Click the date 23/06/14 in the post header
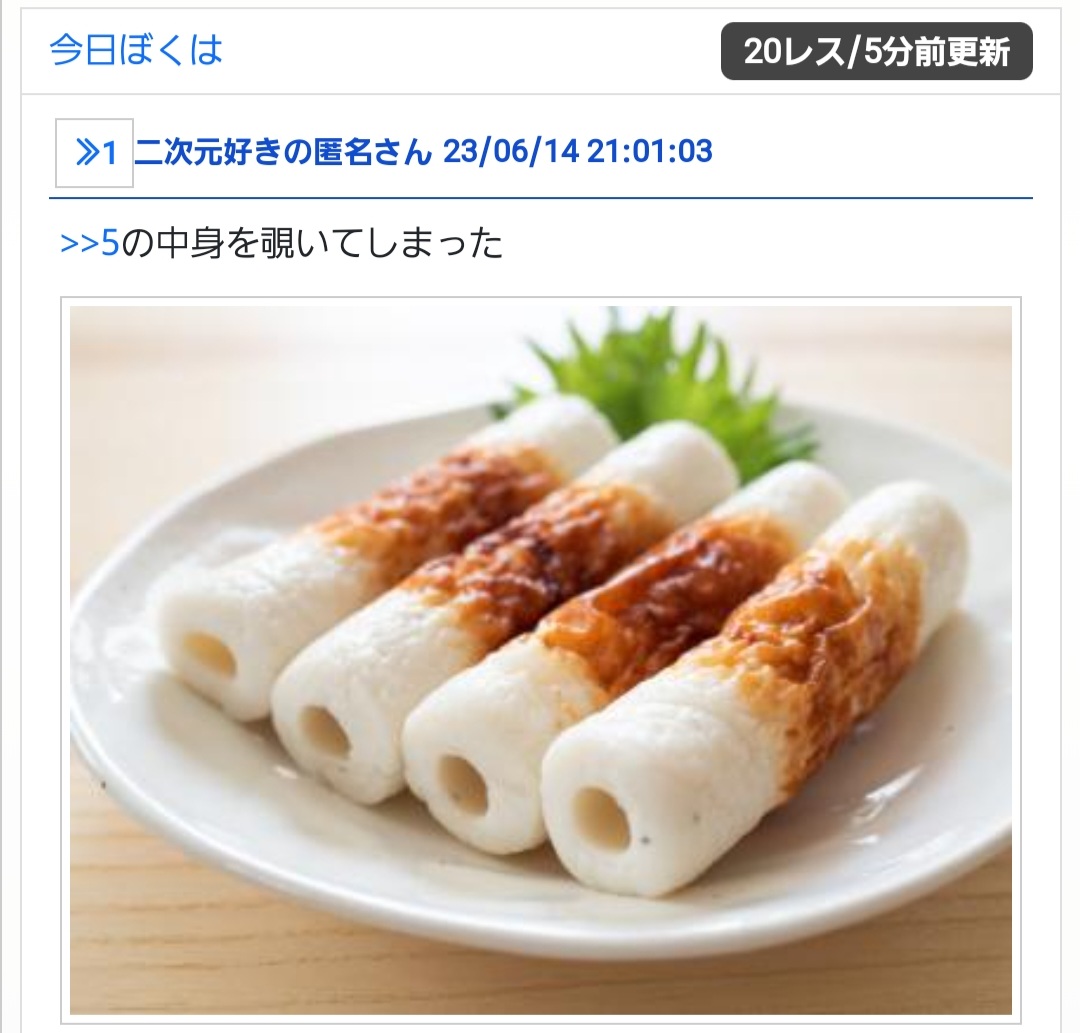Image resolution: width=1080 pixels, height=1033 pixels. click(x=510, y=152)
